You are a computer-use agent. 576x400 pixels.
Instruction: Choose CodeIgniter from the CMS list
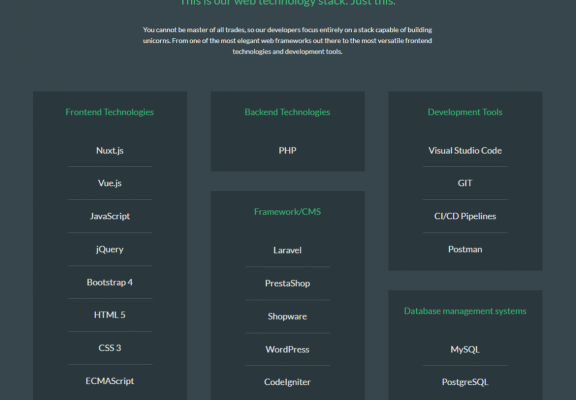[x=288, y=382]
